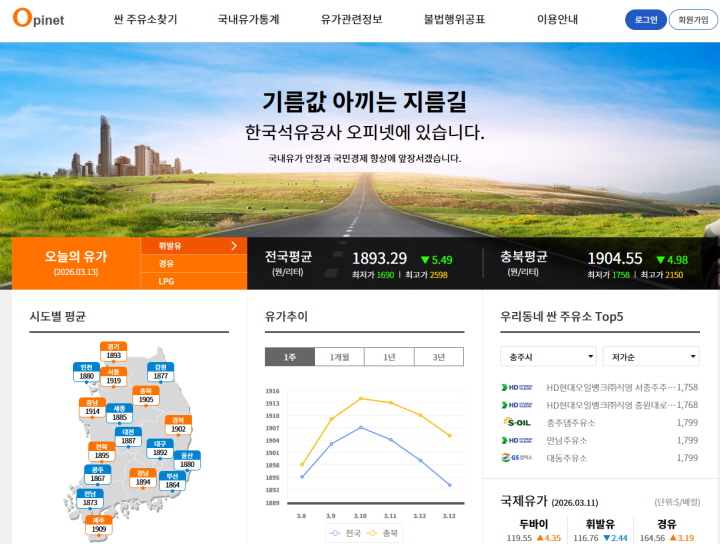Screen dimensions: 720x544
Task: Click the 회원가입 button
Action: pos(693,20)
